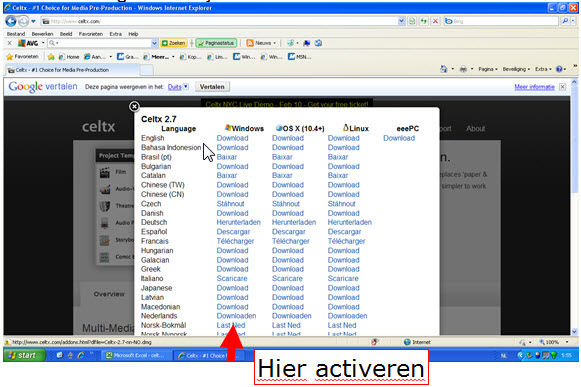Click eeePC Download link for English
581x387 pixels.
[399, 138]
